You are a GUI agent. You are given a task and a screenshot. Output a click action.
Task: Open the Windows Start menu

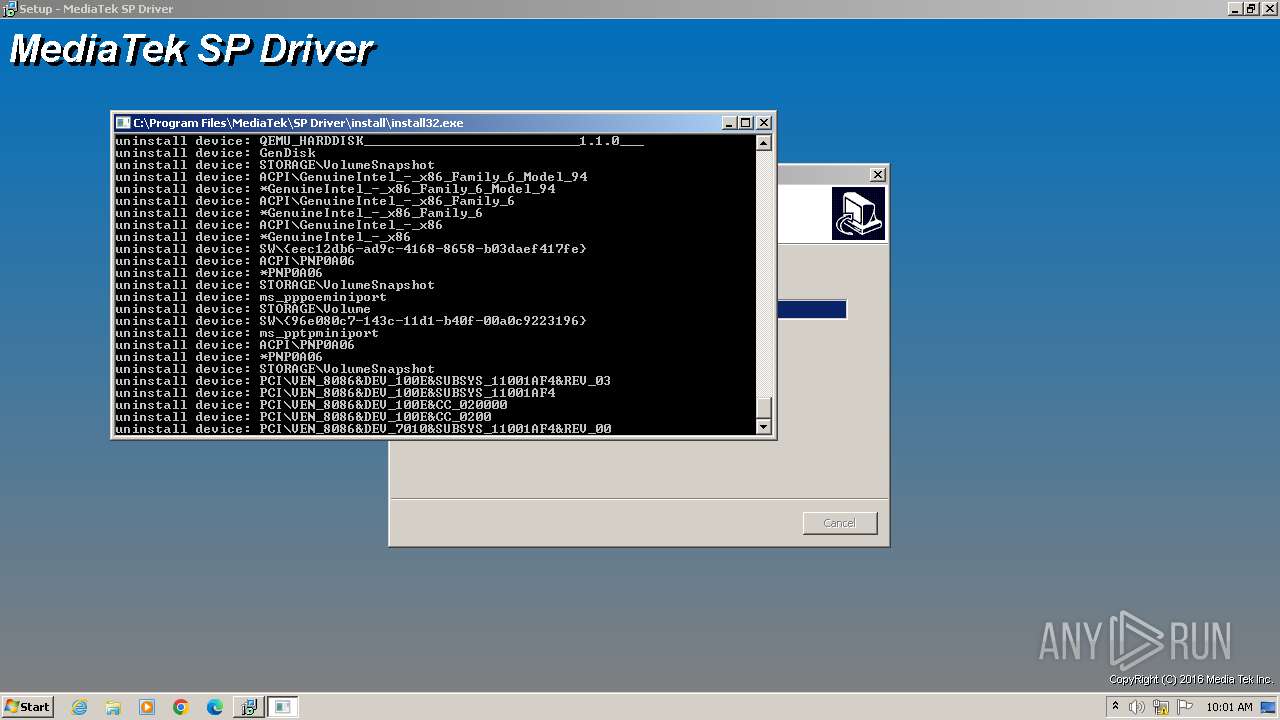[x=27, y=707]
